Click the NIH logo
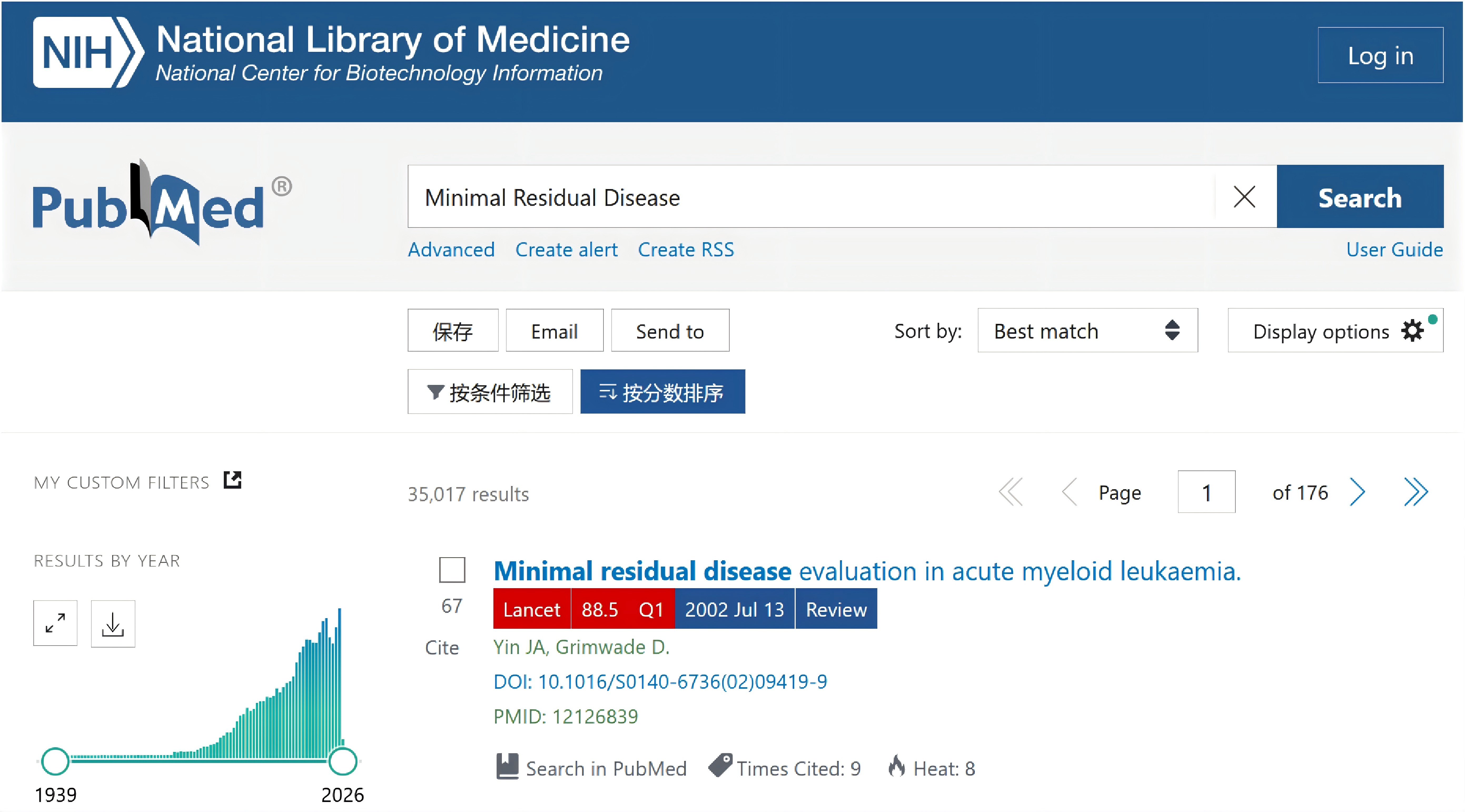The width and height of the screenshot is (1465, 812). click(x=88, y=53)
